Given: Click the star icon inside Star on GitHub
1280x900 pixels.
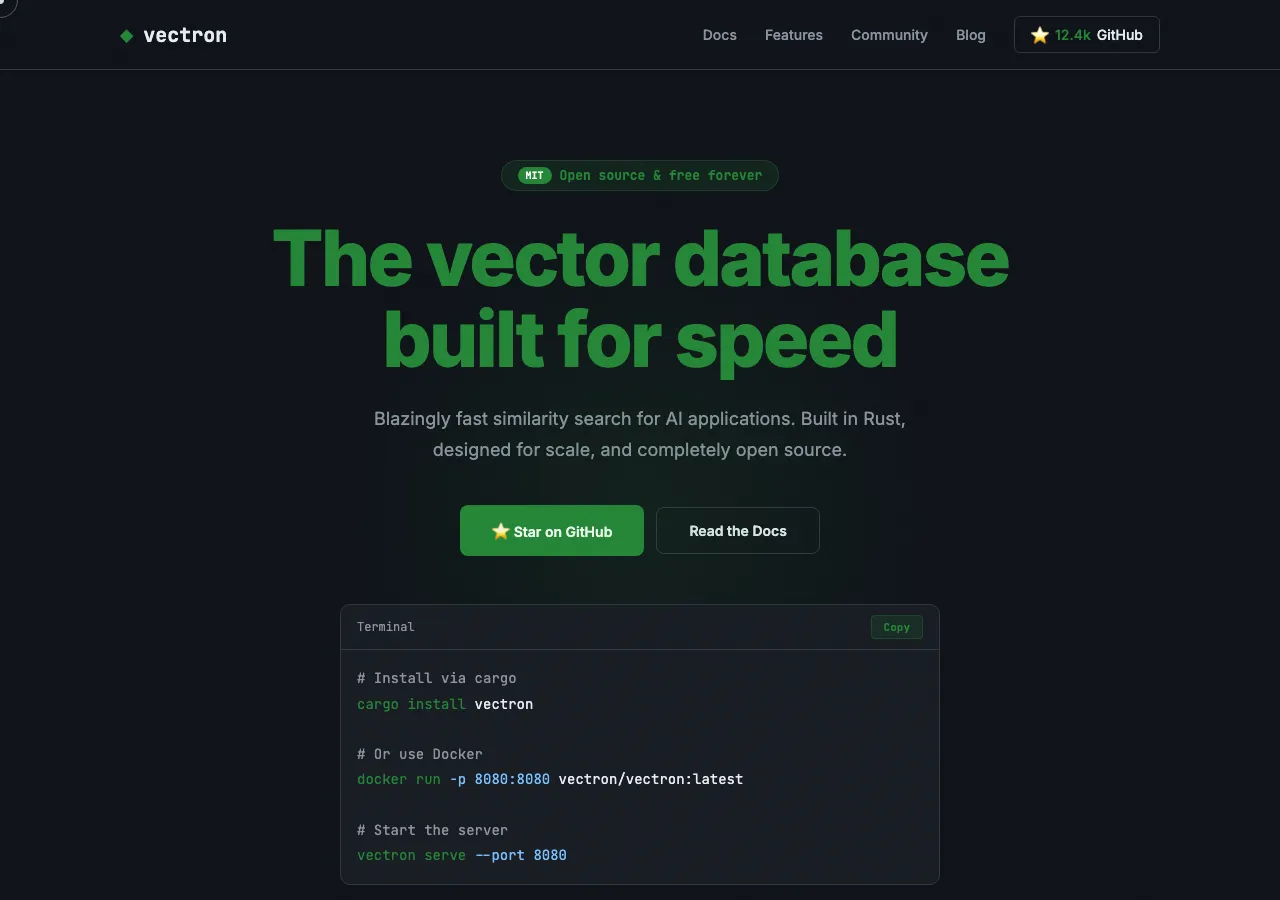Looking at the screenshot, I should point(500,531).
